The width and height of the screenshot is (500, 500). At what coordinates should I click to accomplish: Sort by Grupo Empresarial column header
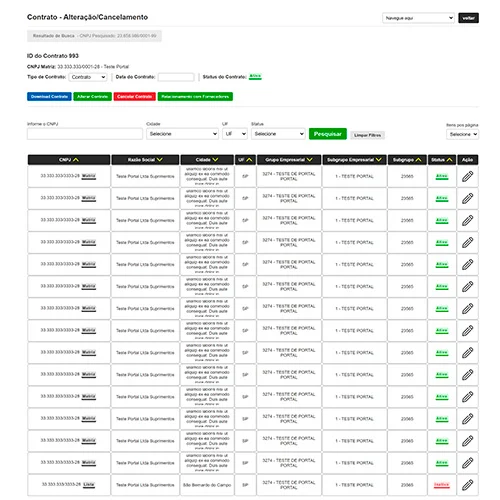(x=289, y=160)
